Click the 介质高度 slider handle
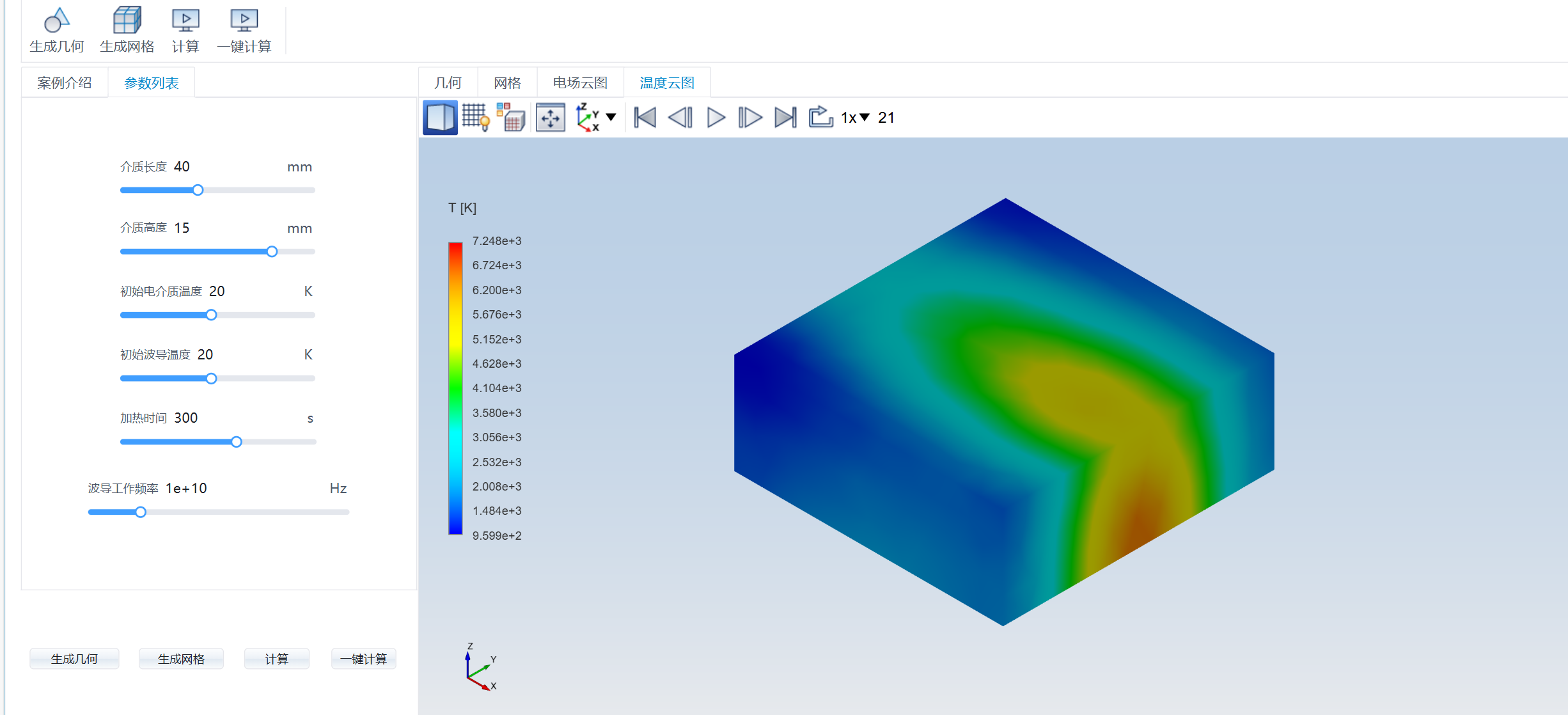This screenshot has width=1568, height=715. coord(272,251)
